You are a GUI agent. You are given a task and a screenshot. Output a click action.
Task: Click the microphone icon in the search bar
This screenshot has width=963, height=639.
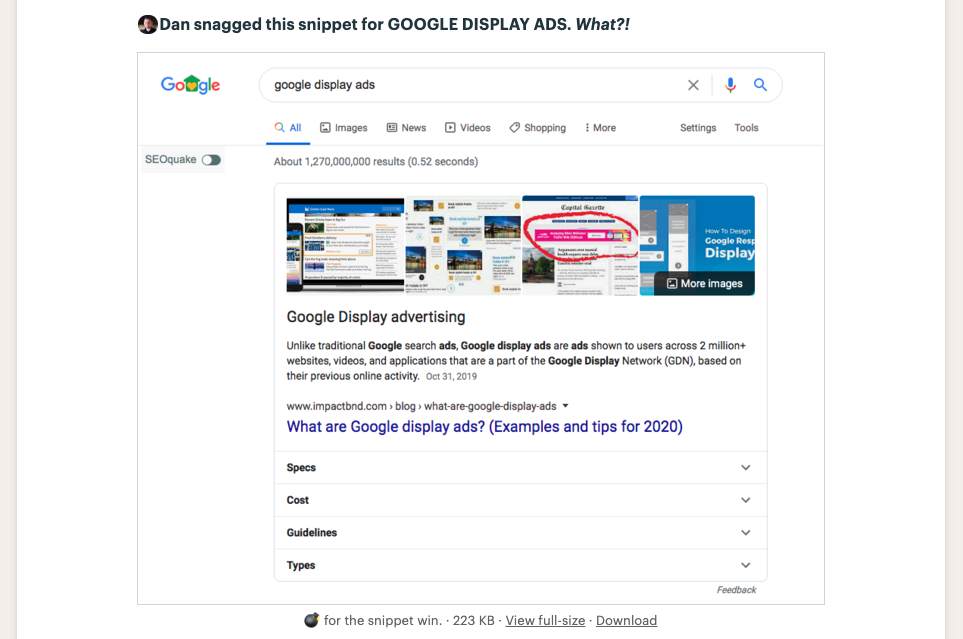click(730, 85)
